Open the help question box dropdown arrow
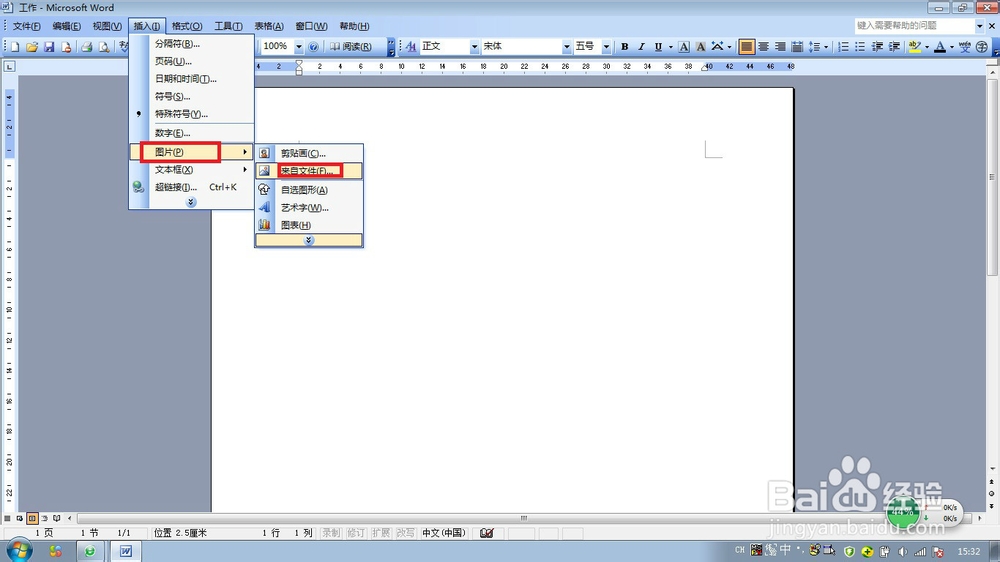The image size is (1000, 562). [x=980, y=26]
